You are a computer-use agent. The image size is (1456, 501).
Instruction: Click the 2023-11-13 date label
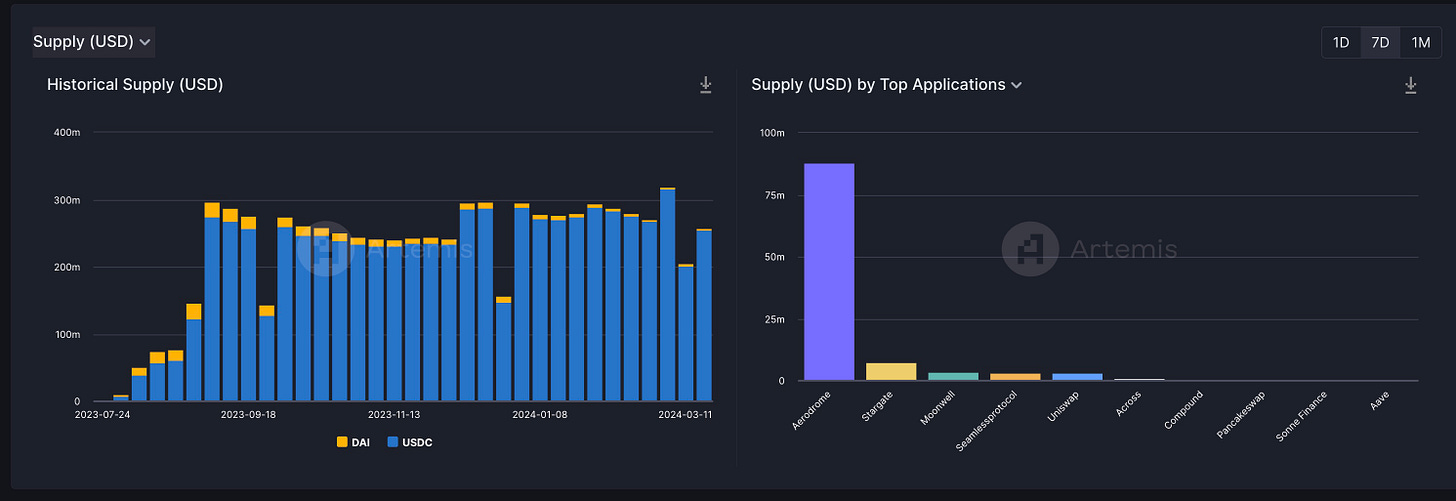point(395,414)
